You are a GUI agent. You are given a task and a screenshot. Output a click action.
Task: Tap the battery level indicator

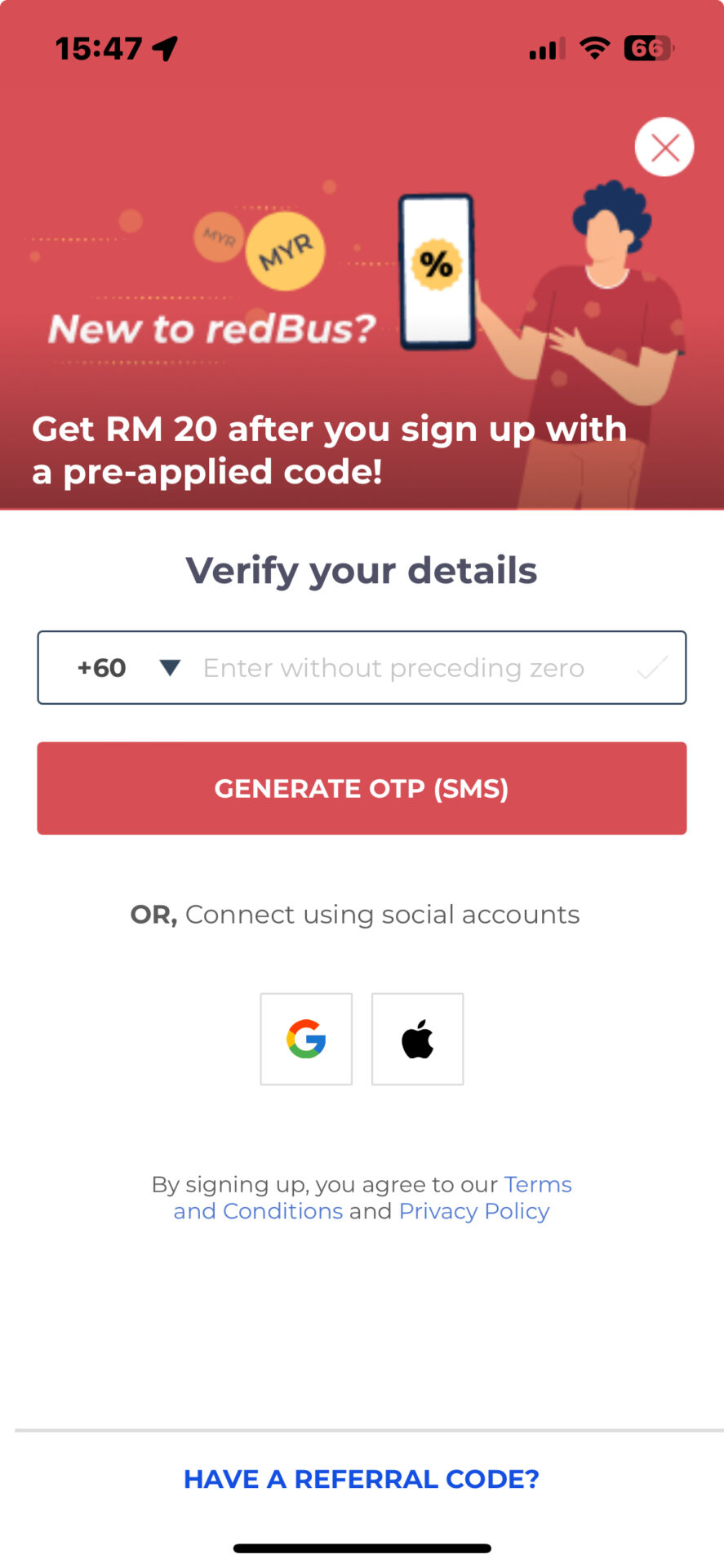pos(648,48)
